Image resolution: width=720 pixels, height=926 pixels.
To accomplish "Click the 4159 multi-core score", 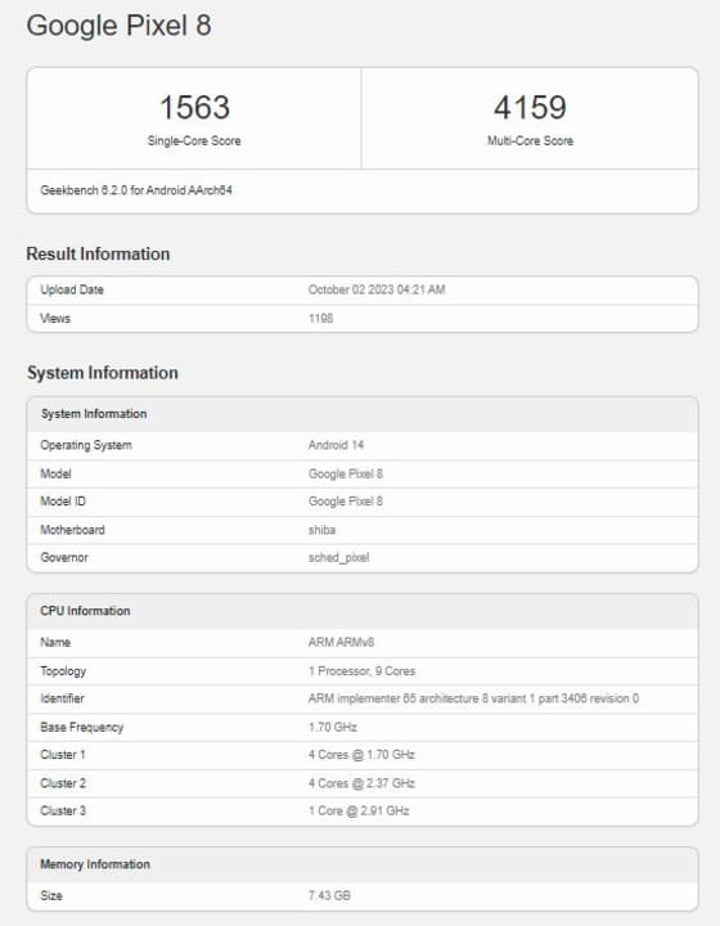I will coord(529,108).
